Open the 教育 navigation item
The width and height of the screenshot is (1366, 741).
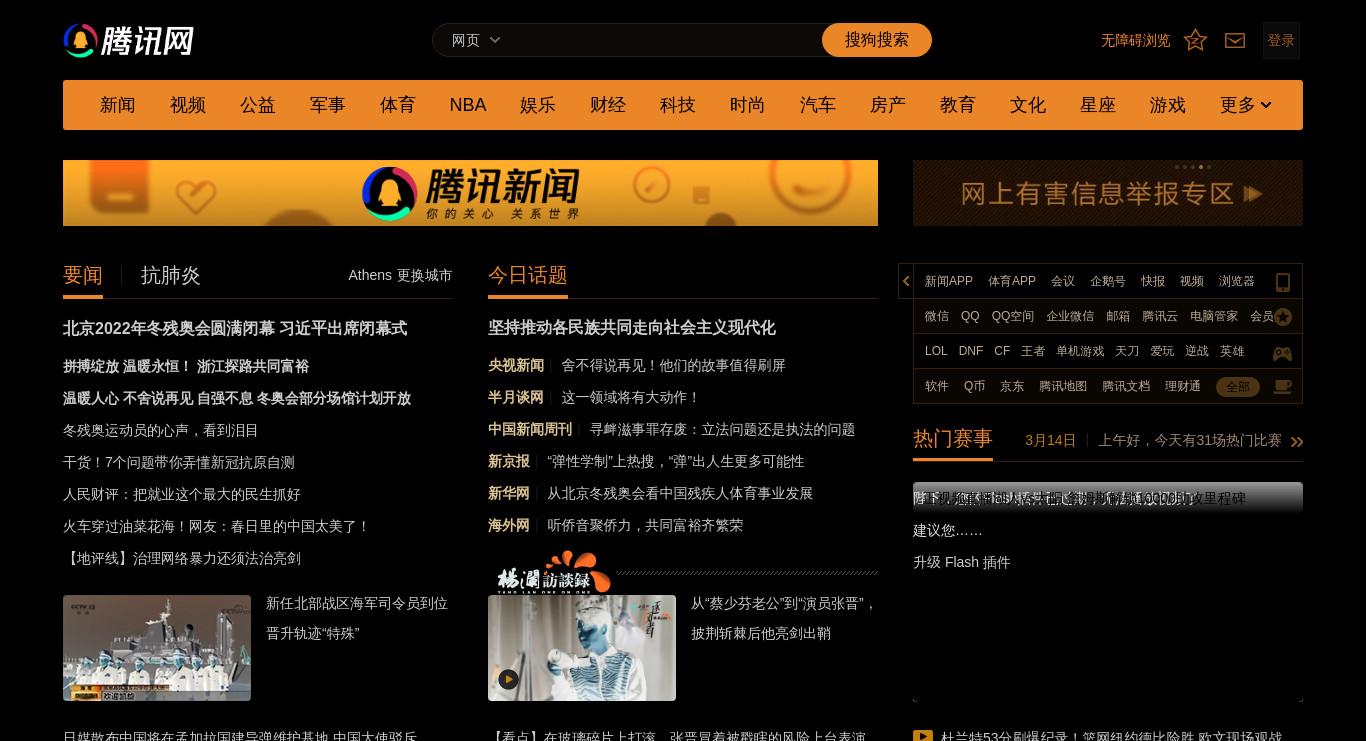(x=958, y=105)
